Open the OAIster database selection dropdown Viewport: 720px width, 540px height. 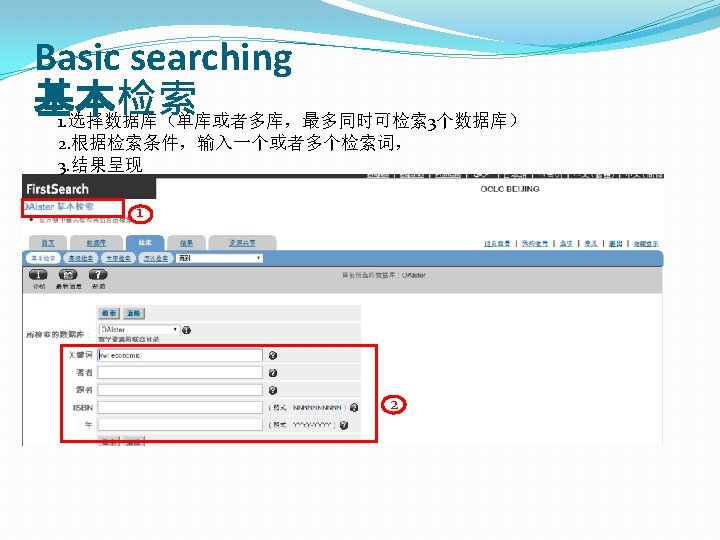pyautogui.click(x=139, y=329)
